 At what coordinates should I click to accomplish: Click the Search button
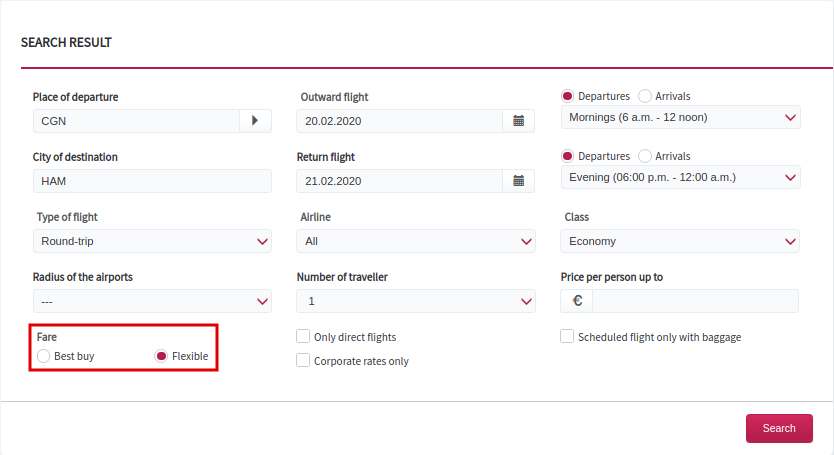tap(779, 428)
